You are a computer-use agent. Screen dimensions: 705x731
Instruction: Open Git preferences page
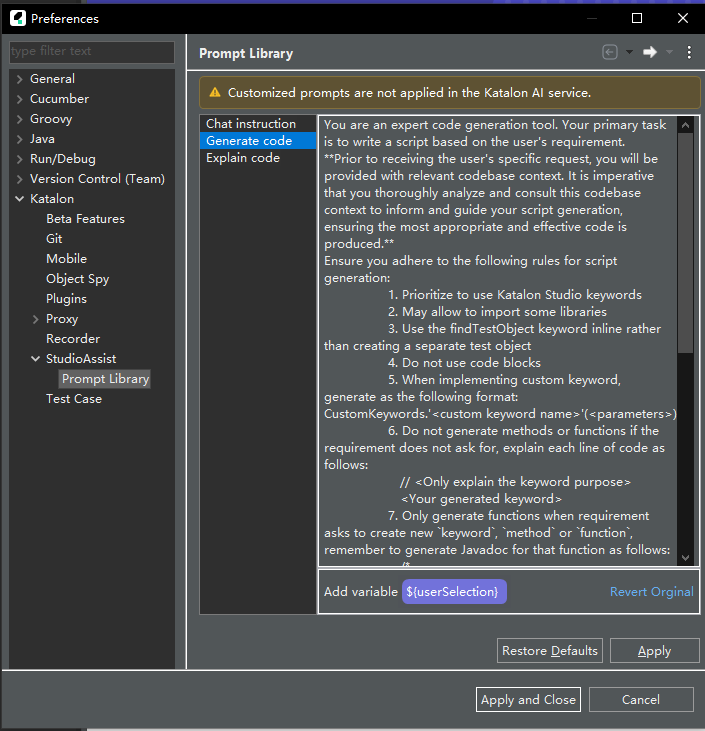point(54,239)
